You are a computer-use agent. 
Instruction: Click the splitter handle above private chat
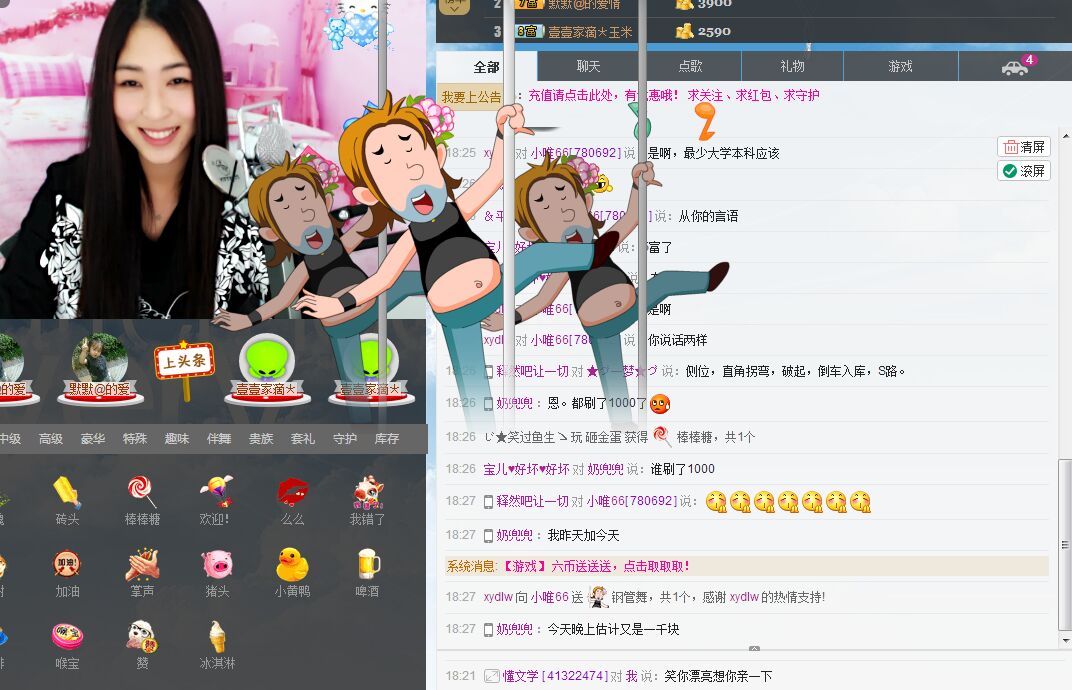(754, 648)
